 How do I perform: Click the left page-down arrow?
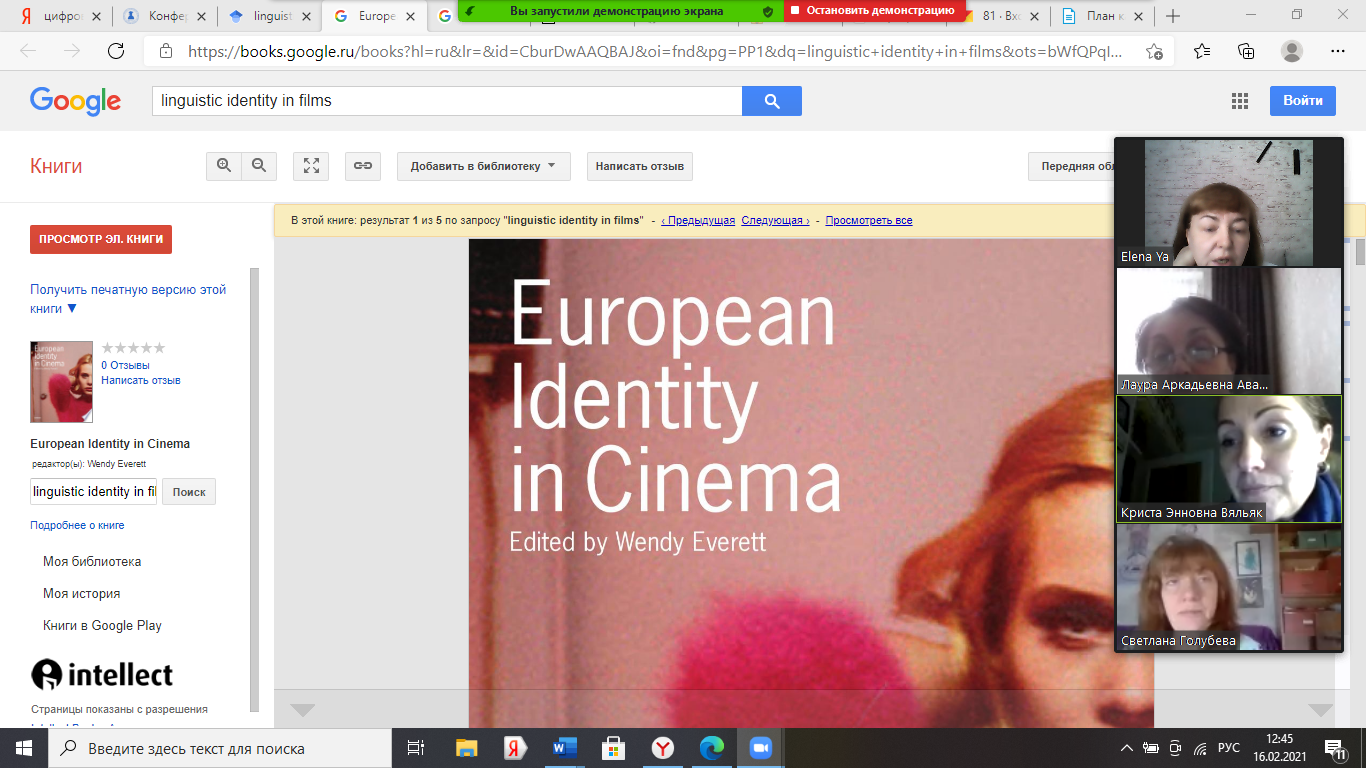pyautogui.click(x=302, y=710)
